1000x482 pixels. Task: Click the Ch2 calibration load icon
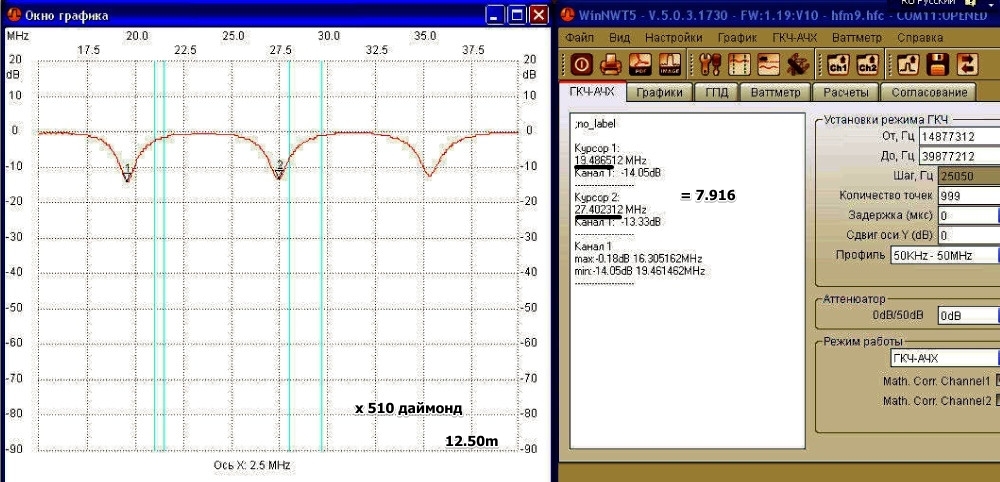tap(867, 64)
